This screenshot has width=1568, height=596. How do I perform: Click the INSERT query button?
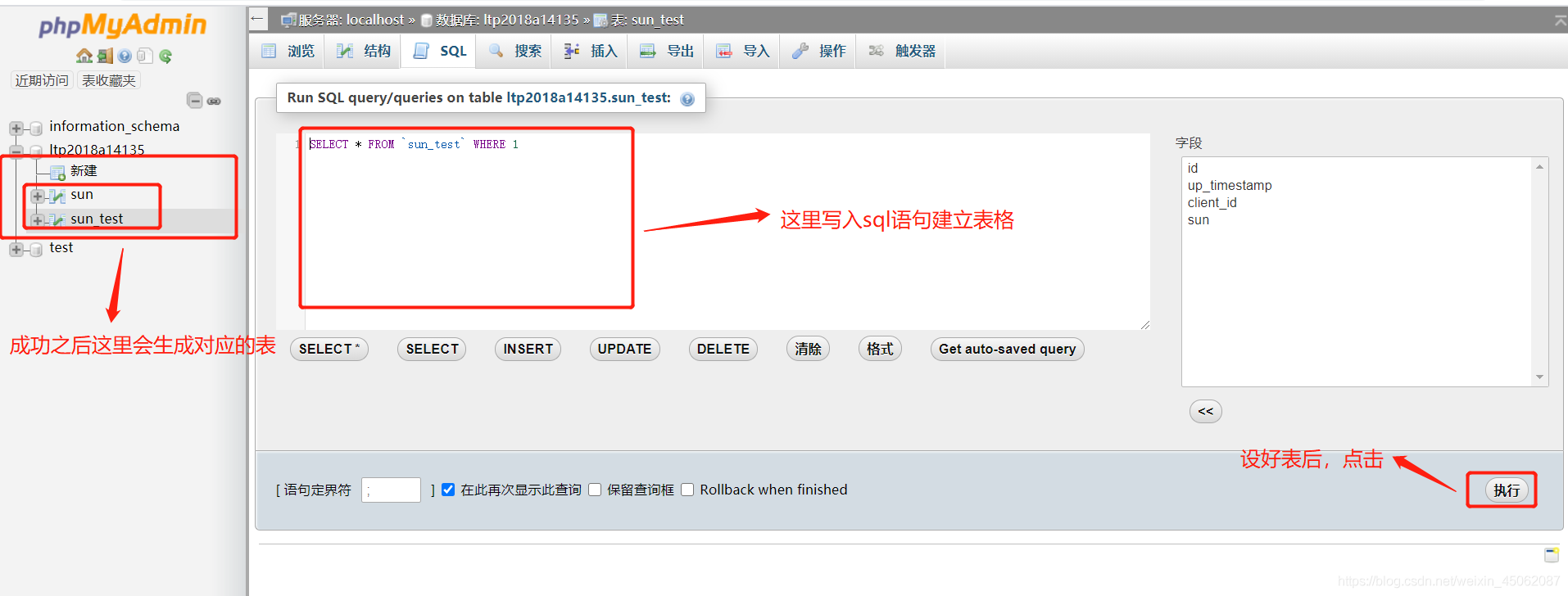point(528,349)
